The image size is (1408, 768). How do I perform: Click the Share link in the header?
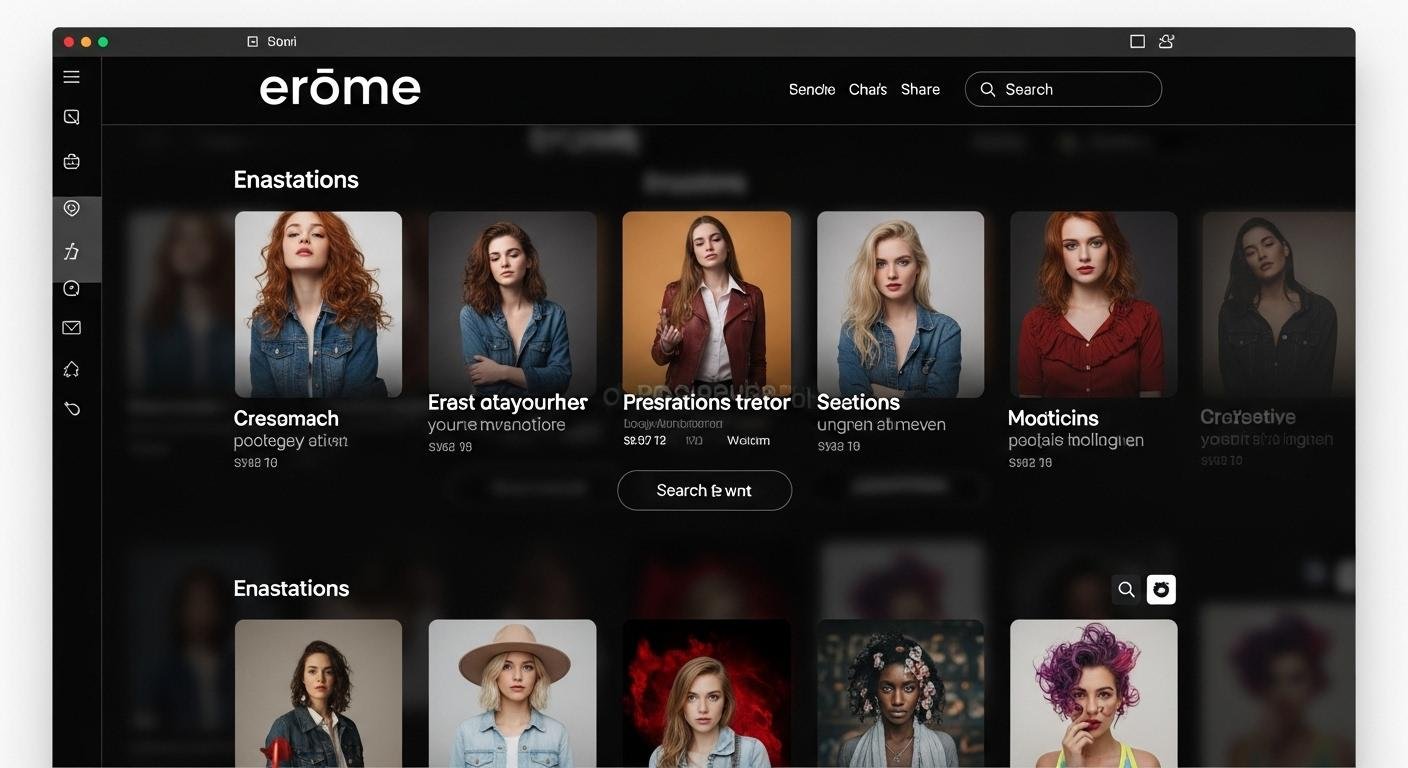(920, 89)
